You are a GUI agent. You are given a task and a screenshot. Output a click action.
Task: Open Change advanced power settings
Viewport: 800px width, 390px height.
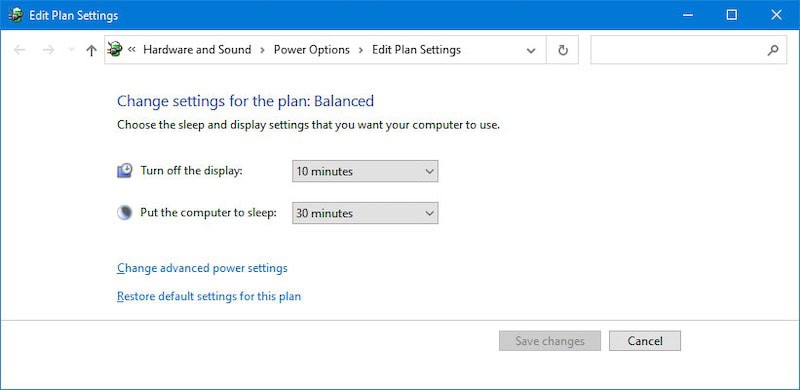[x=202, y=268]
